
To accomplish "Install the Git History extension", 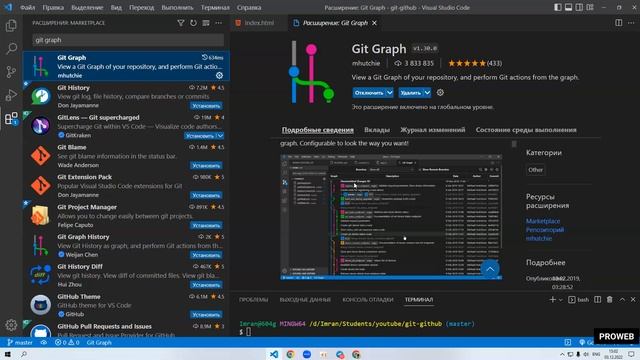I will (206, 106).
